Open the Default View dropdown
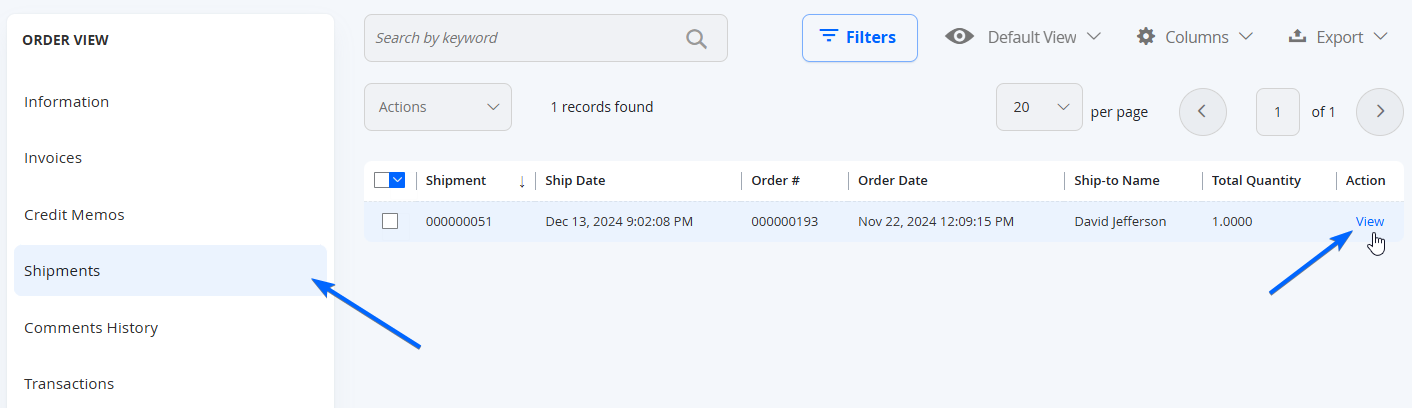1412x408 pixels. [1023, 37]
